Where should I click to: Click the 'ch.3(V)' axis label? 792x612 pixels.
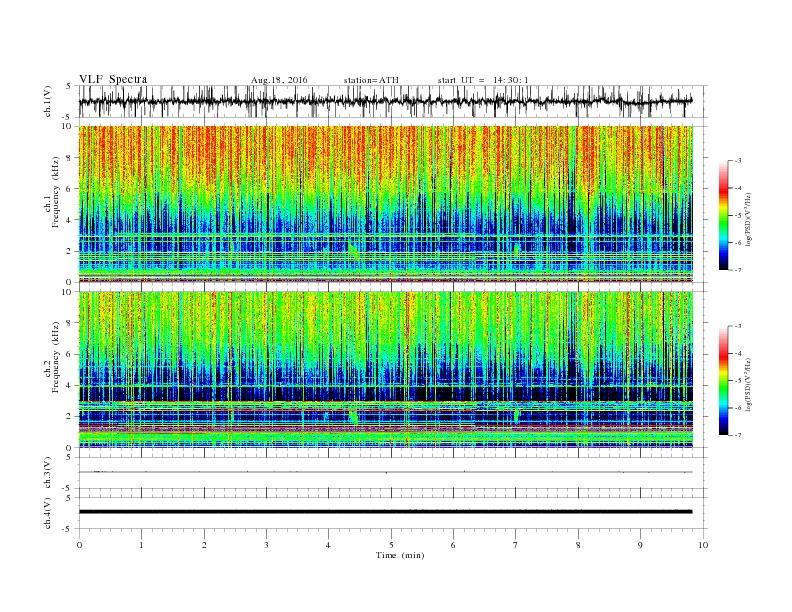(48, 473)
